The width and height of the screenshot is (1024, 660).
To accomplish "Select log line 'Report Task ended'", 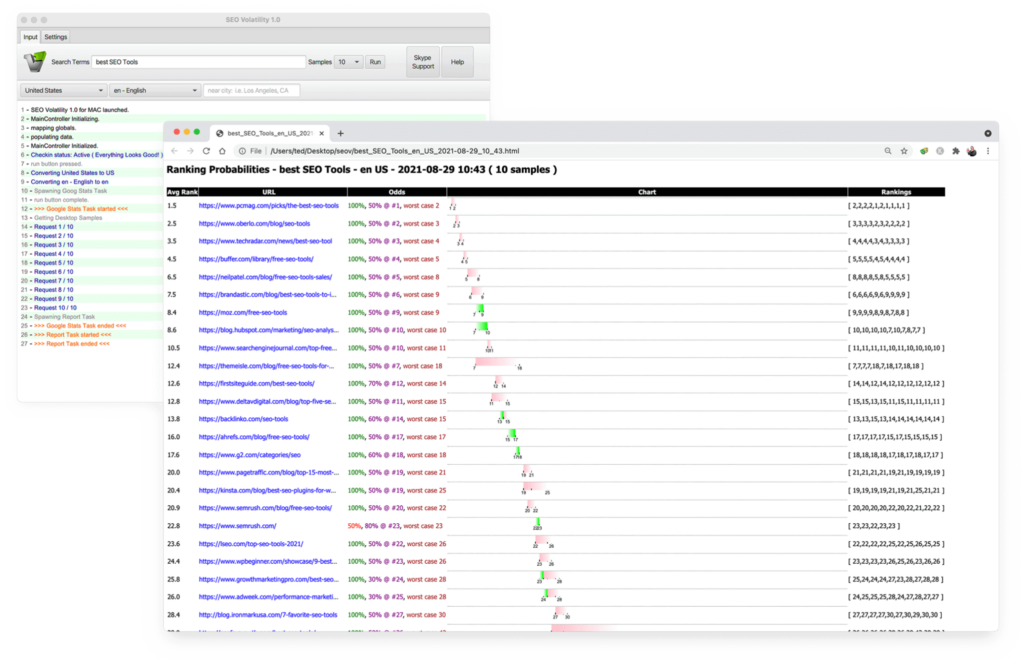I will tap(72, 343).
